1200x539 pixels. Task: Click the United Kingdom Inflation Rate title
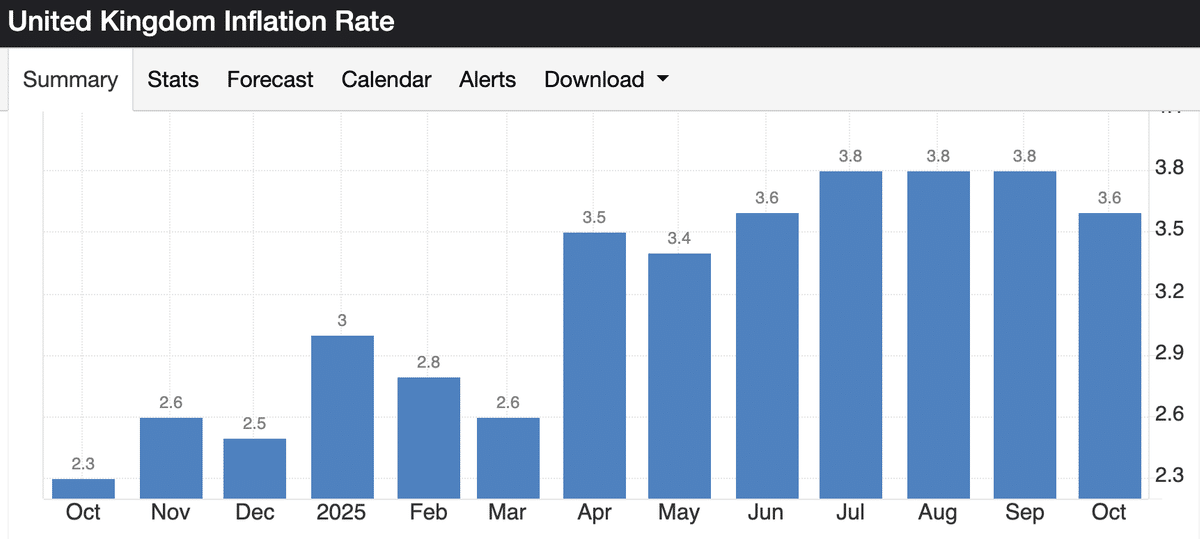(x=201, y=21)
